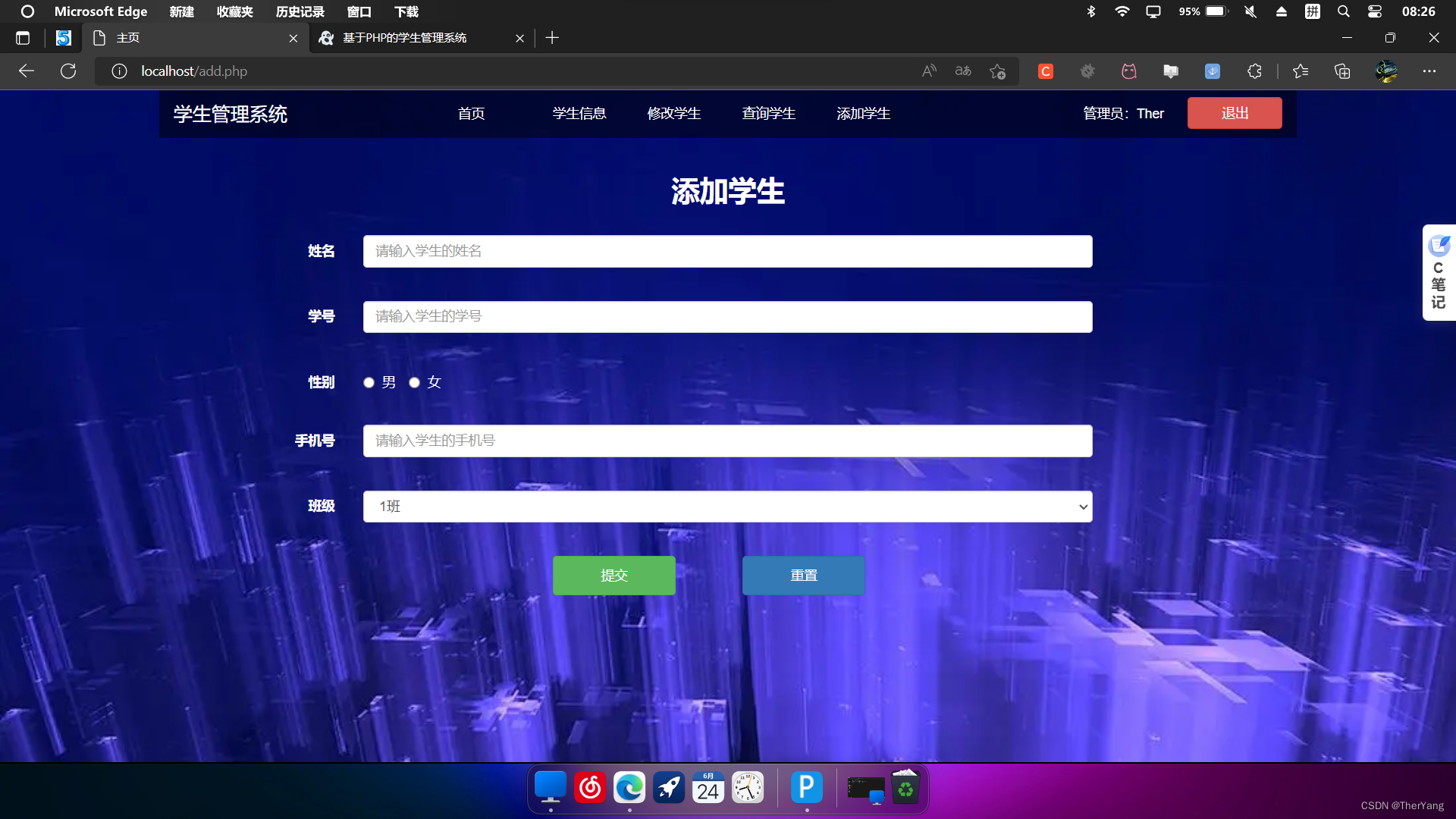Open the 历史记录 menu
Screen dimensions: 1456x819
coord(300,11)
